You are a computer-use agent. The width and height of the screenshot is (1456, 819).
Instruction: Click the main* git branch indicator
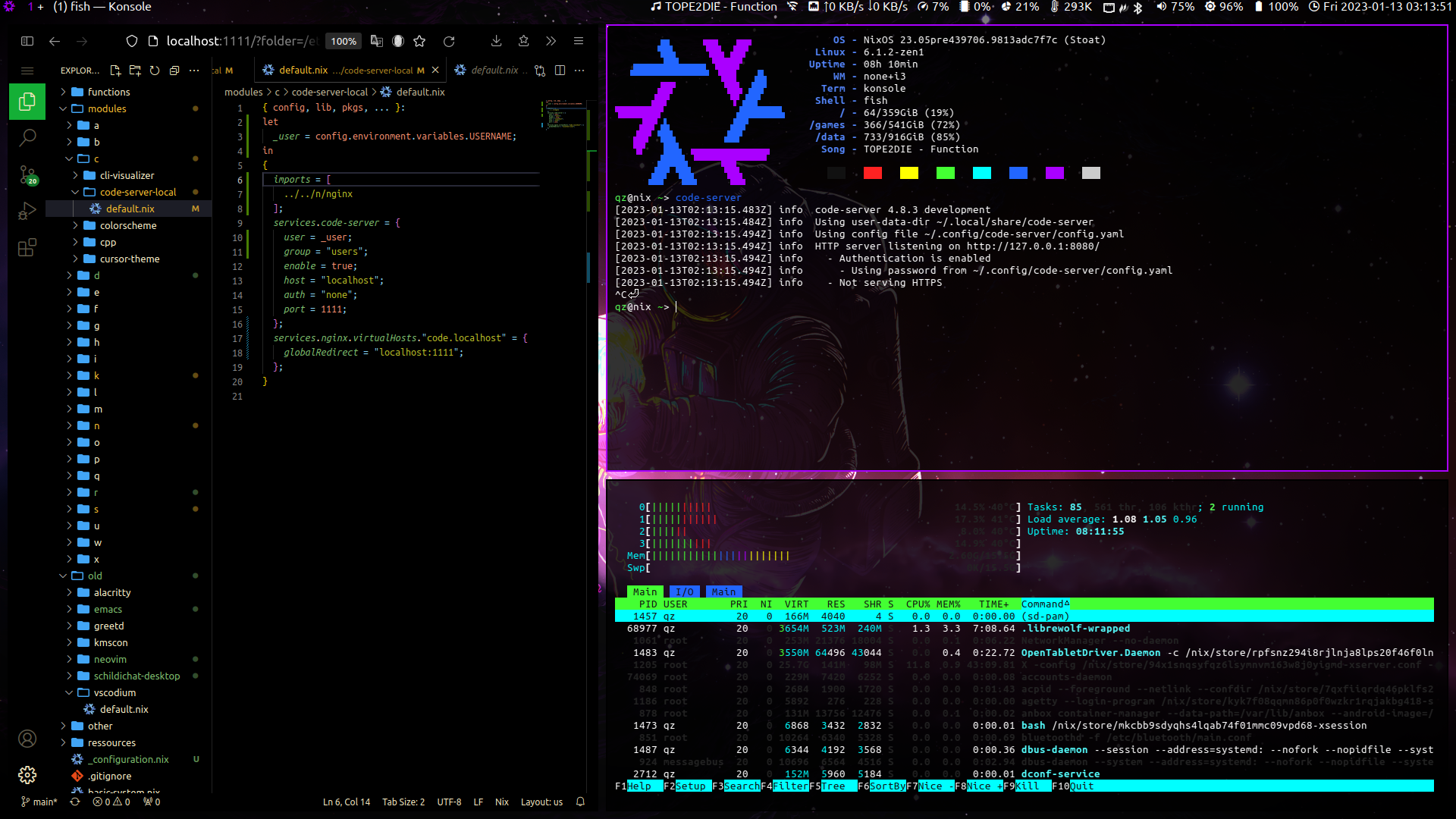coord(39,802)
